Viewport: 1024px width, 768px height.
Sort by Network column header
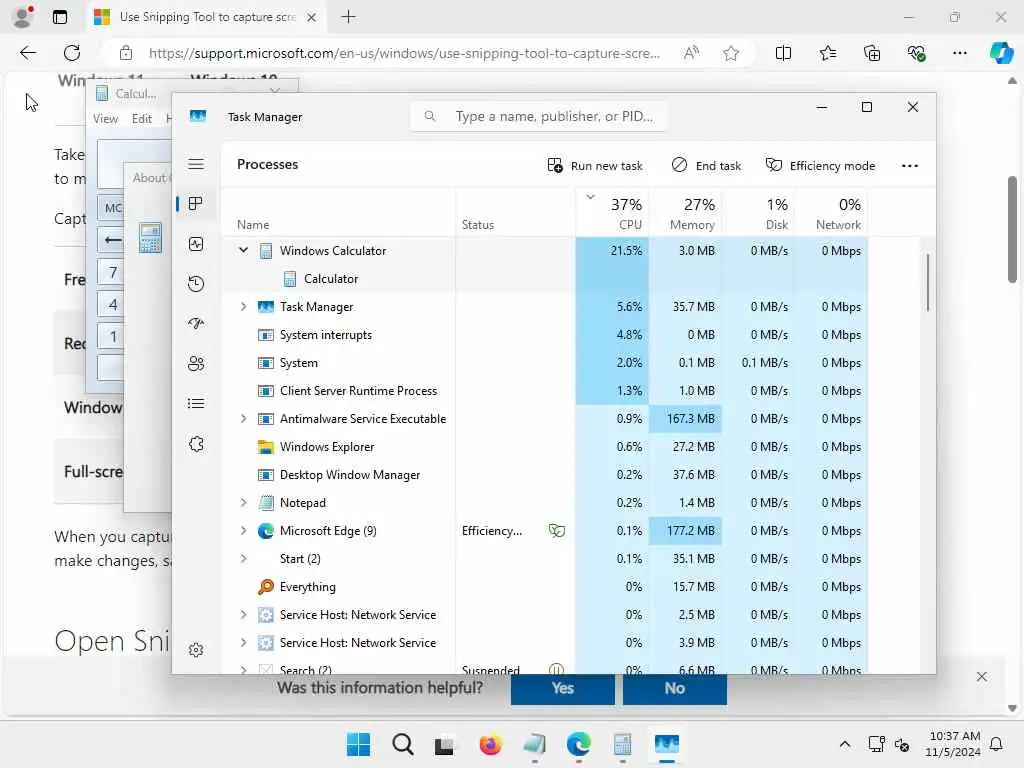[831, 213]
